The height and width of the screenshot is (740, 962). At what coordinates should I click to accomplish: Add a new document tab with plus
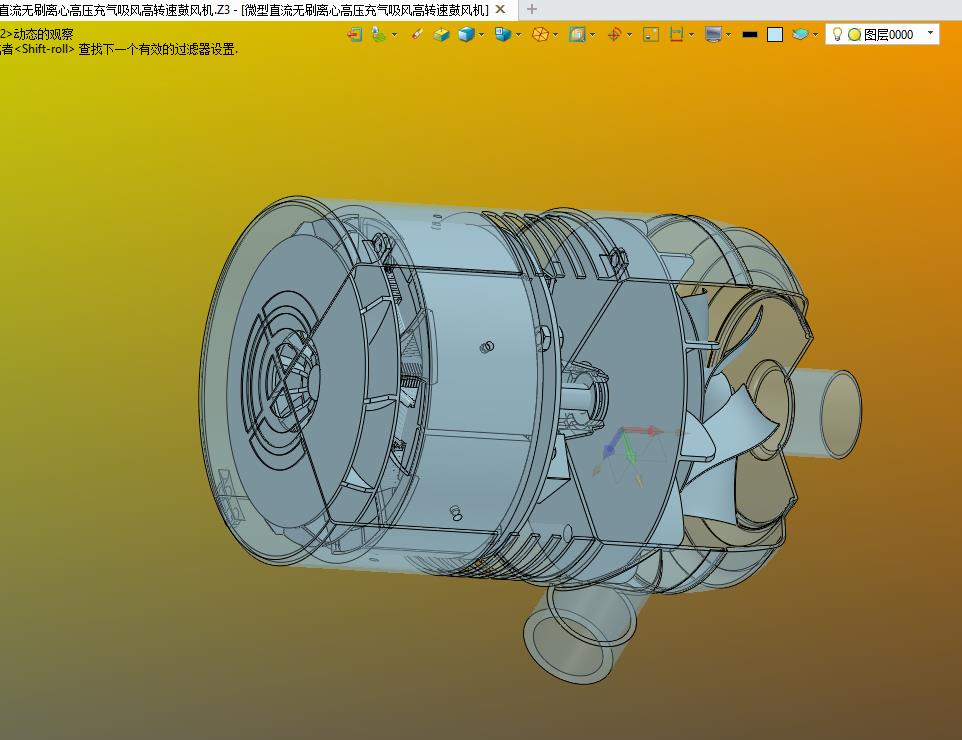pos(532,9)
